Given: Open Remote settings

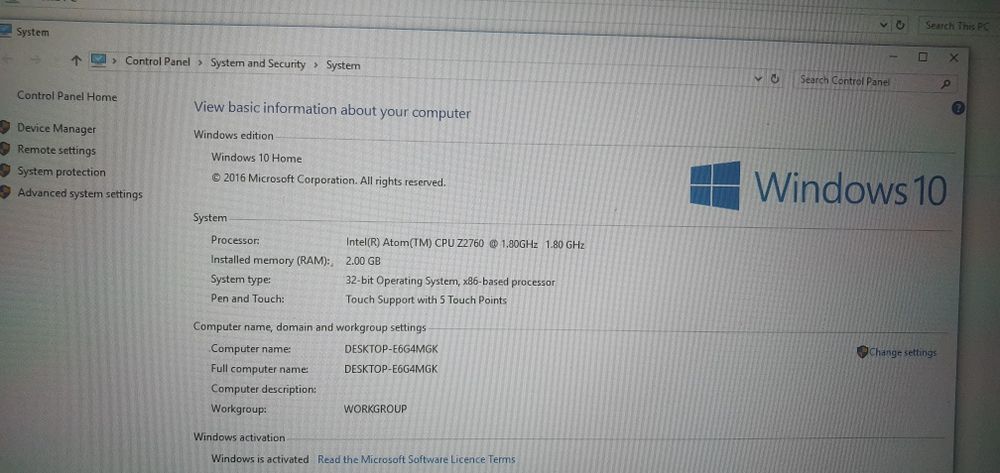Looking at the screenshot, I should click(57, 150).
